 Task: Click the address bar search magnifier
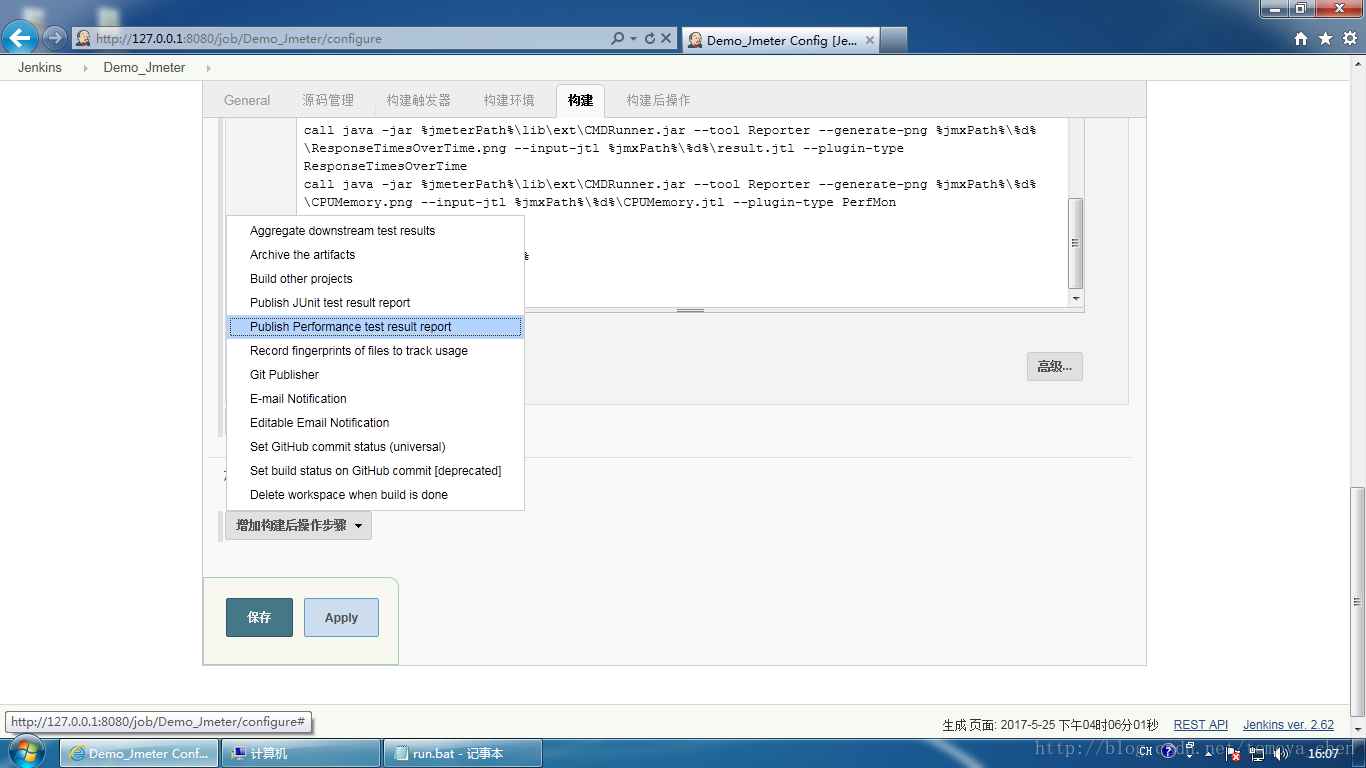coord(618,38)
